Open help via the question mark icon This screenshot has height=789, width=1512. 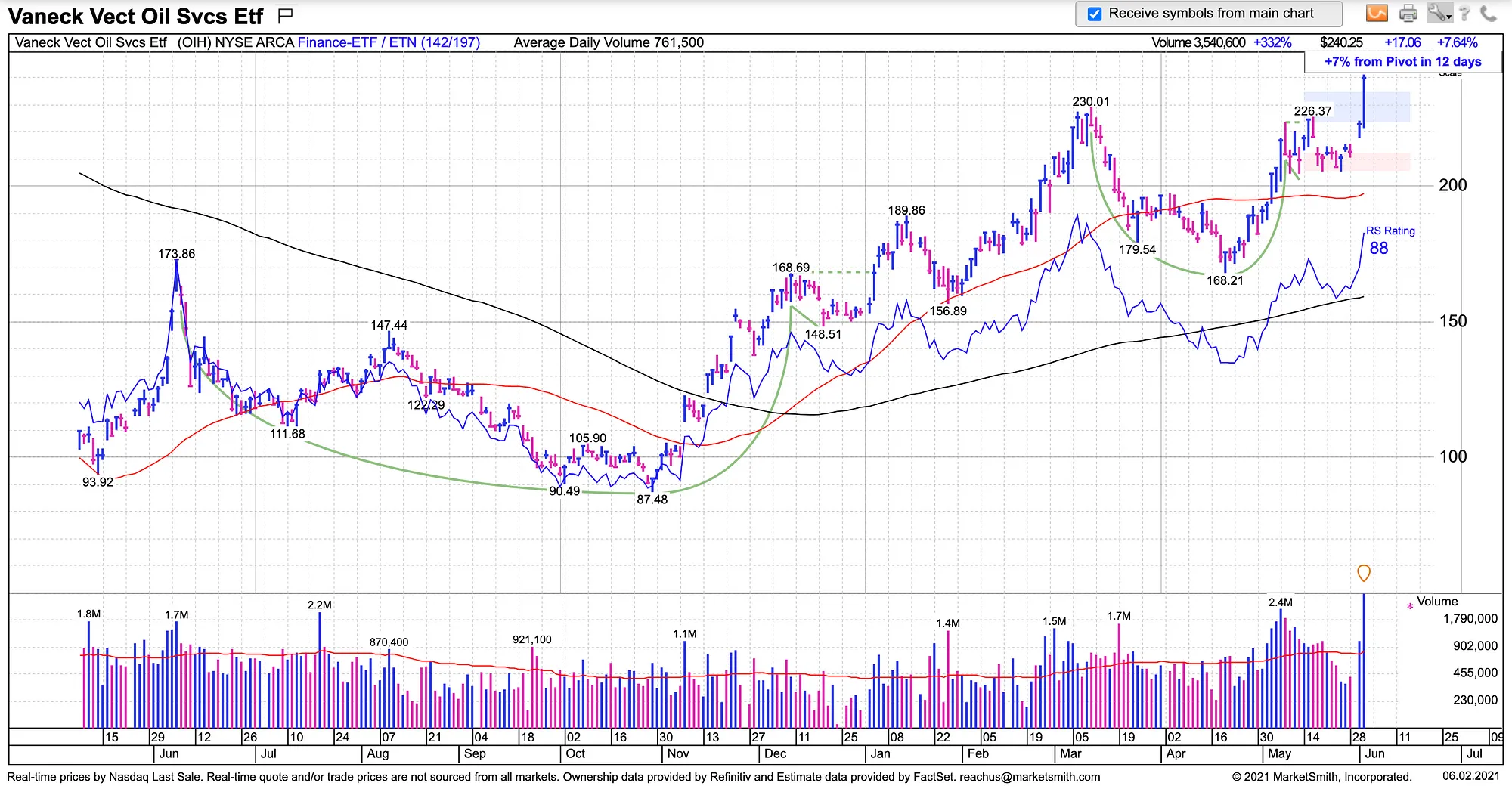[x=1464, y=13]
